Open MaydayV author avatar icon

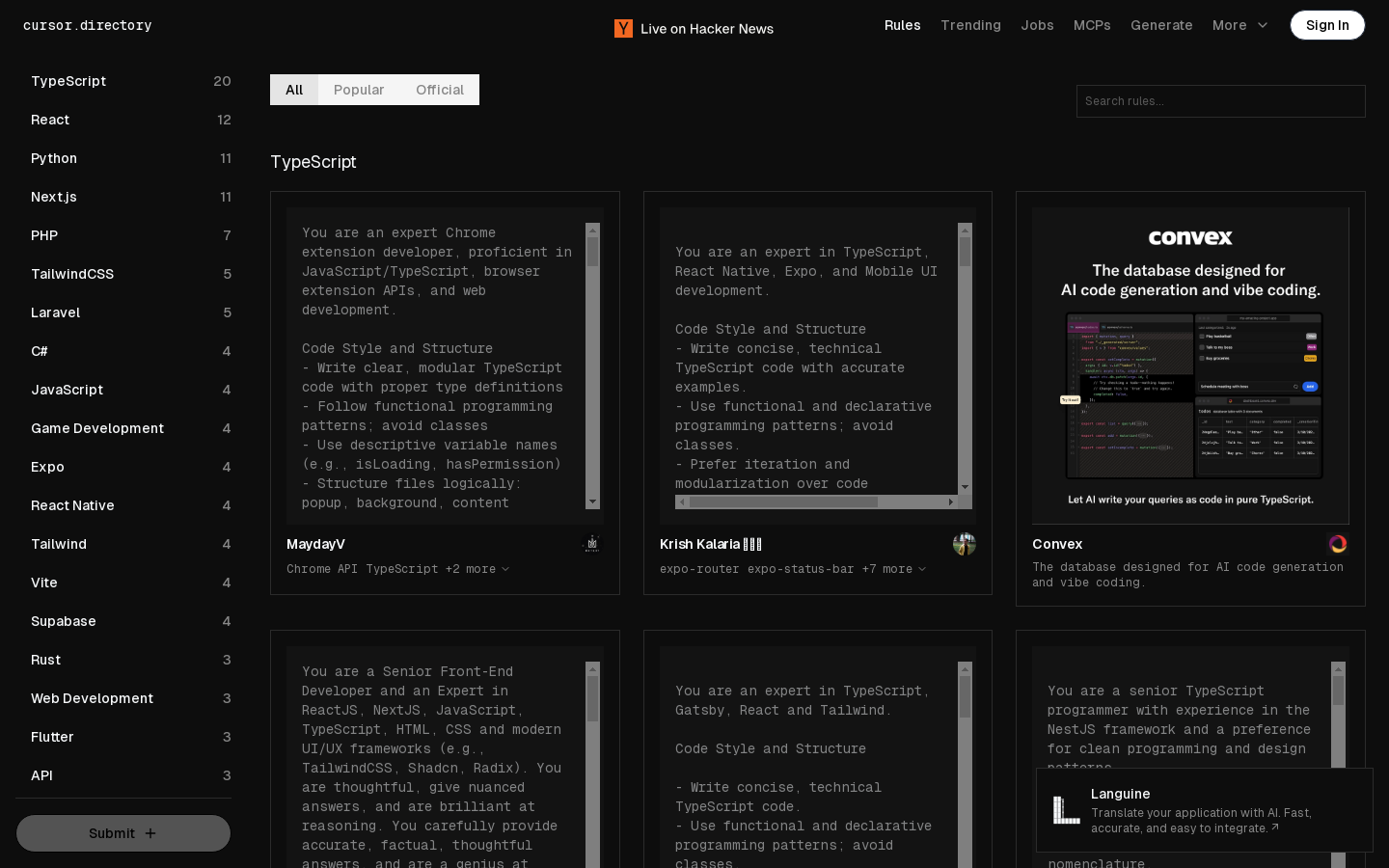(x=592, y=544)
